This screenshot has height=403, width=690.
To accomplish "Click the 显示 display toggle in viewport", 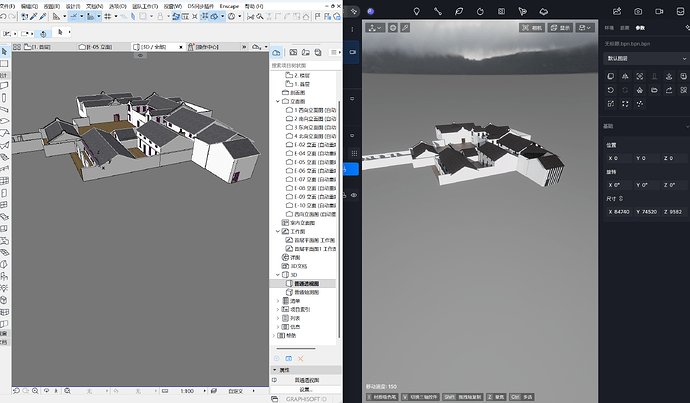I will [x=559, y=28].
